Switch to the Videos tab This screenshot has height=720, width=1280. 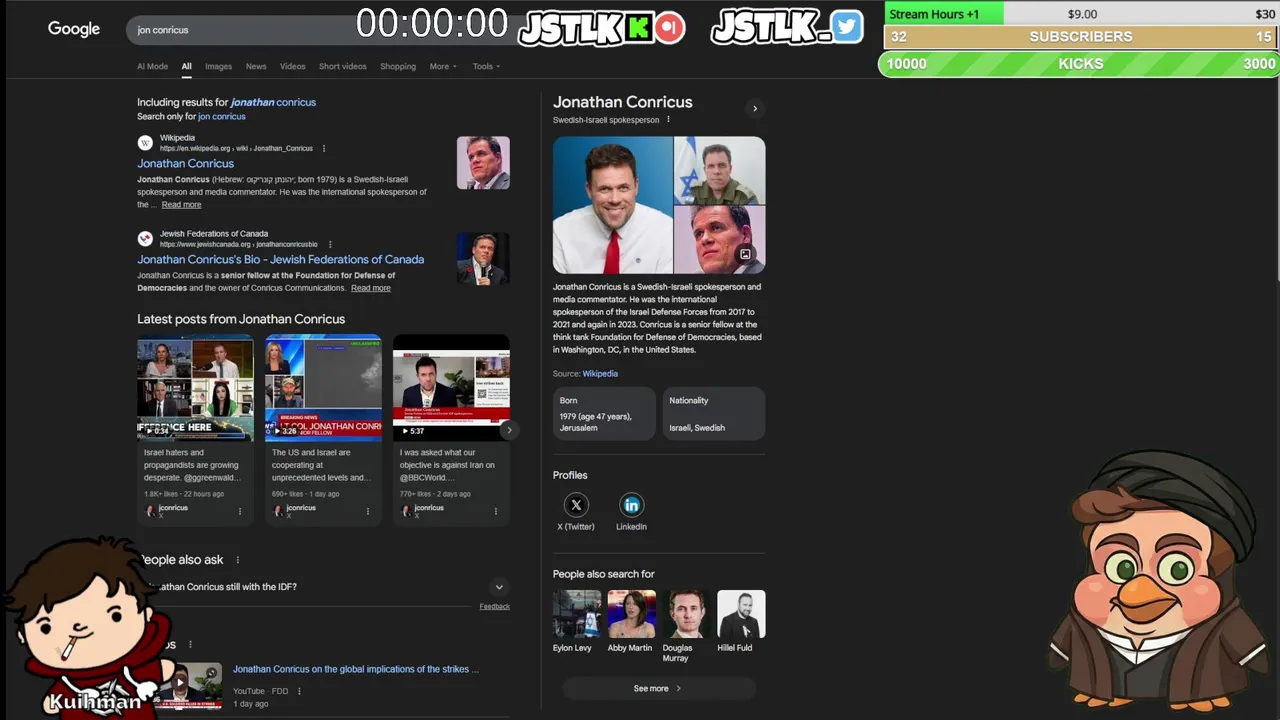292,67
